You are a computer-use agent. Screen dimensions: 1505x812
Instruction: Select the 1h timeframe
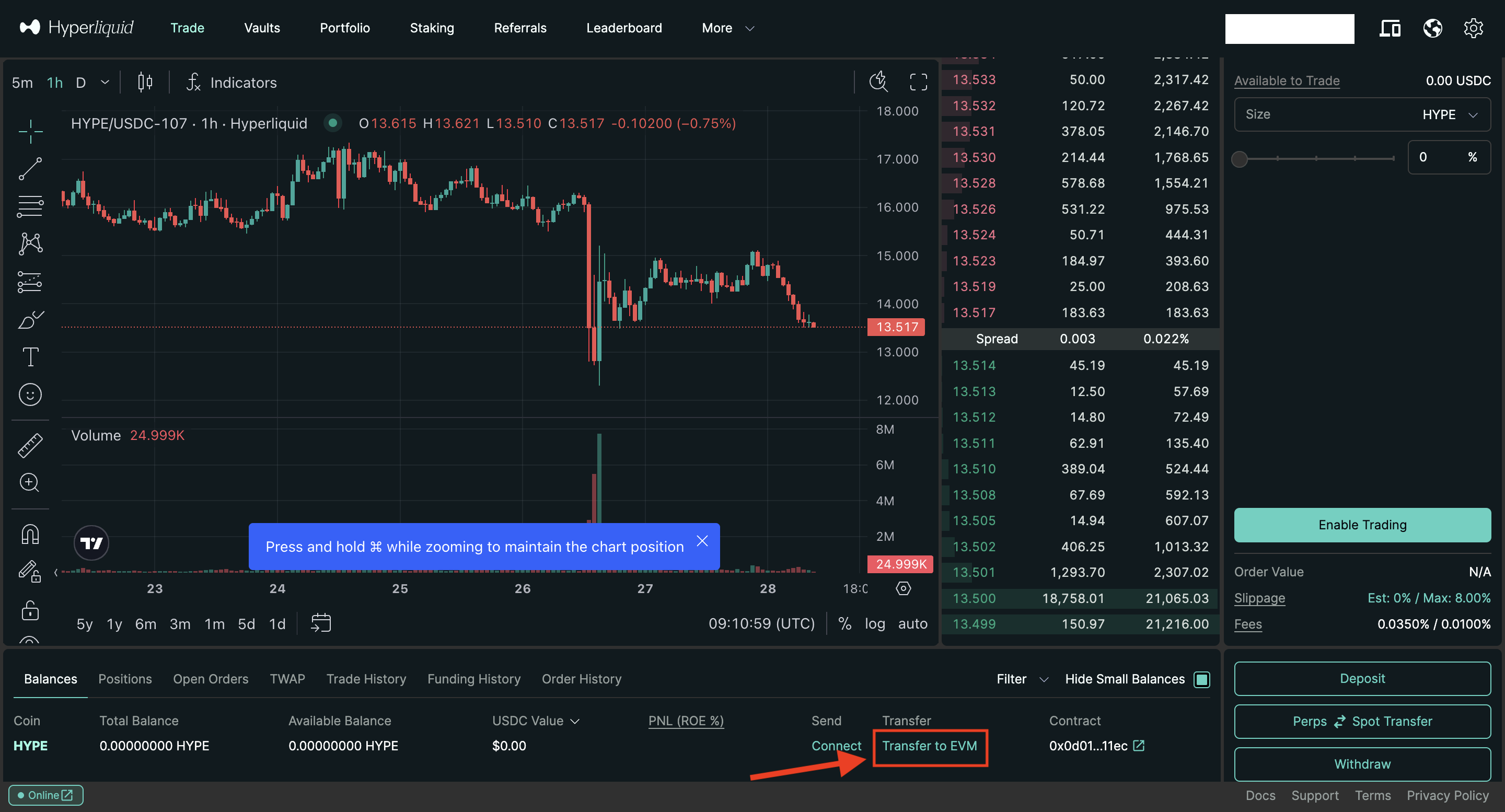tap(54, 83)
